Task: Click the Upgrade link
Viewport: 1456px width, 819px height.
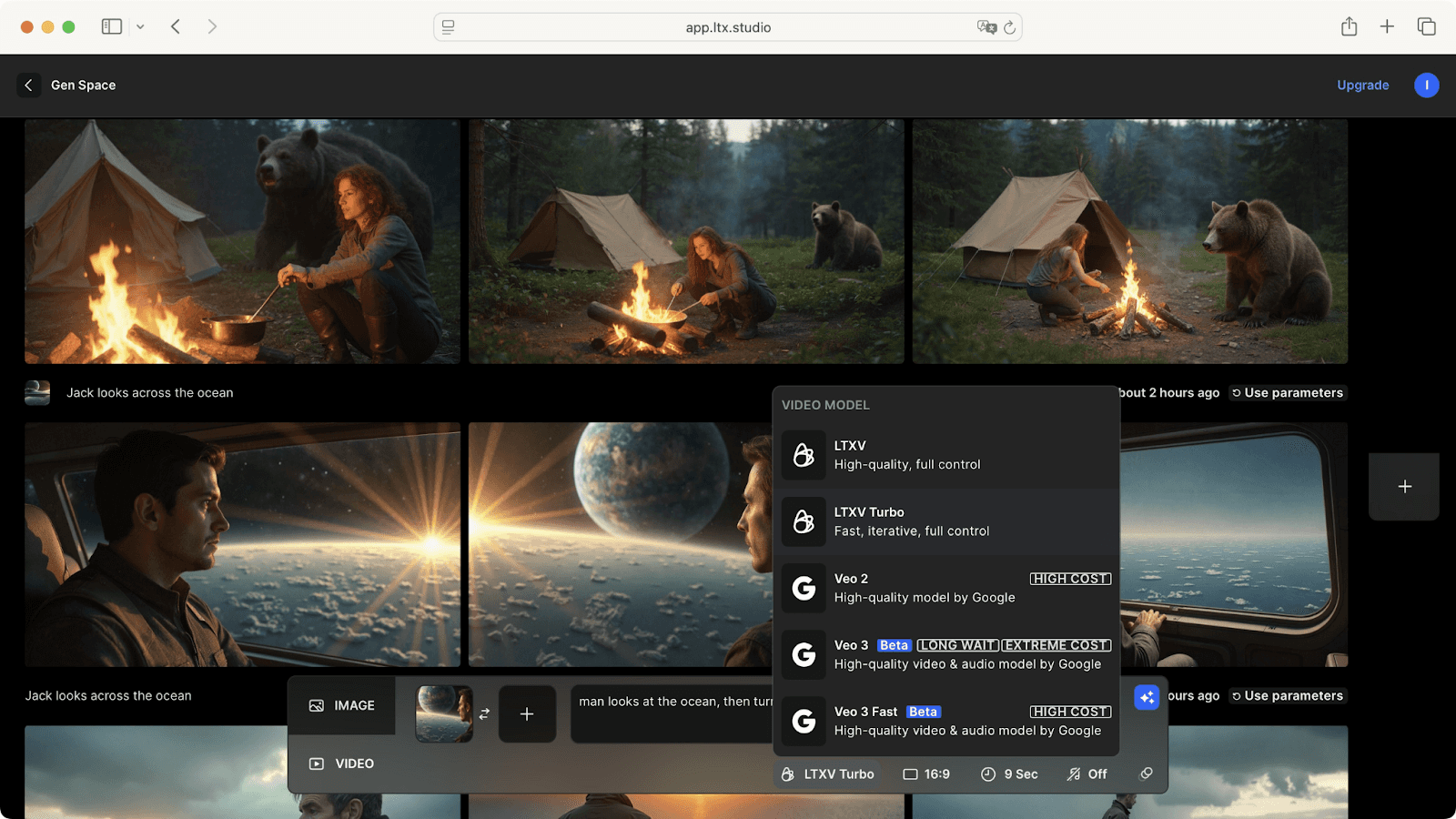Action: (1362, 85)
